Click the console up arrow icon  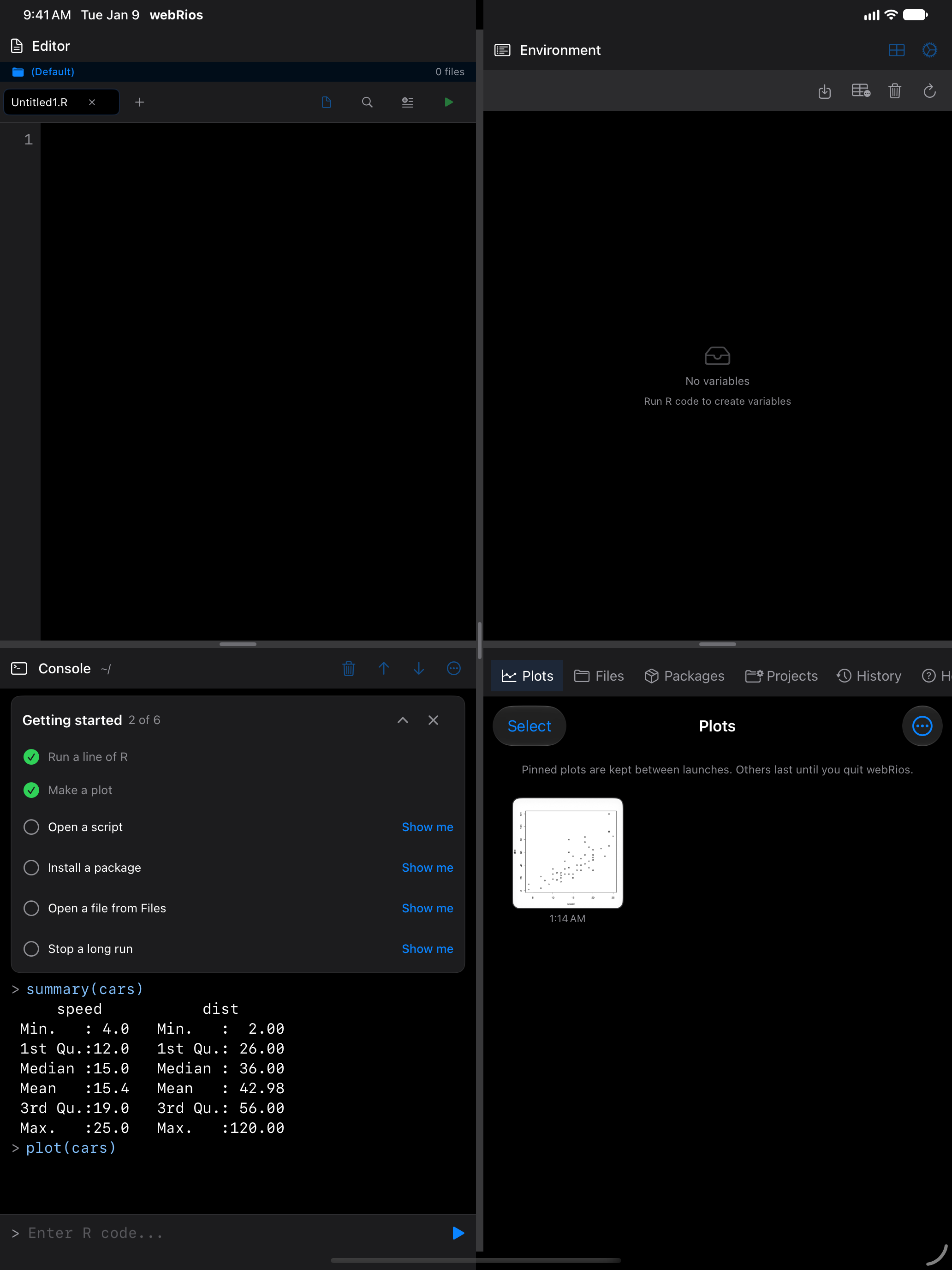384,668
